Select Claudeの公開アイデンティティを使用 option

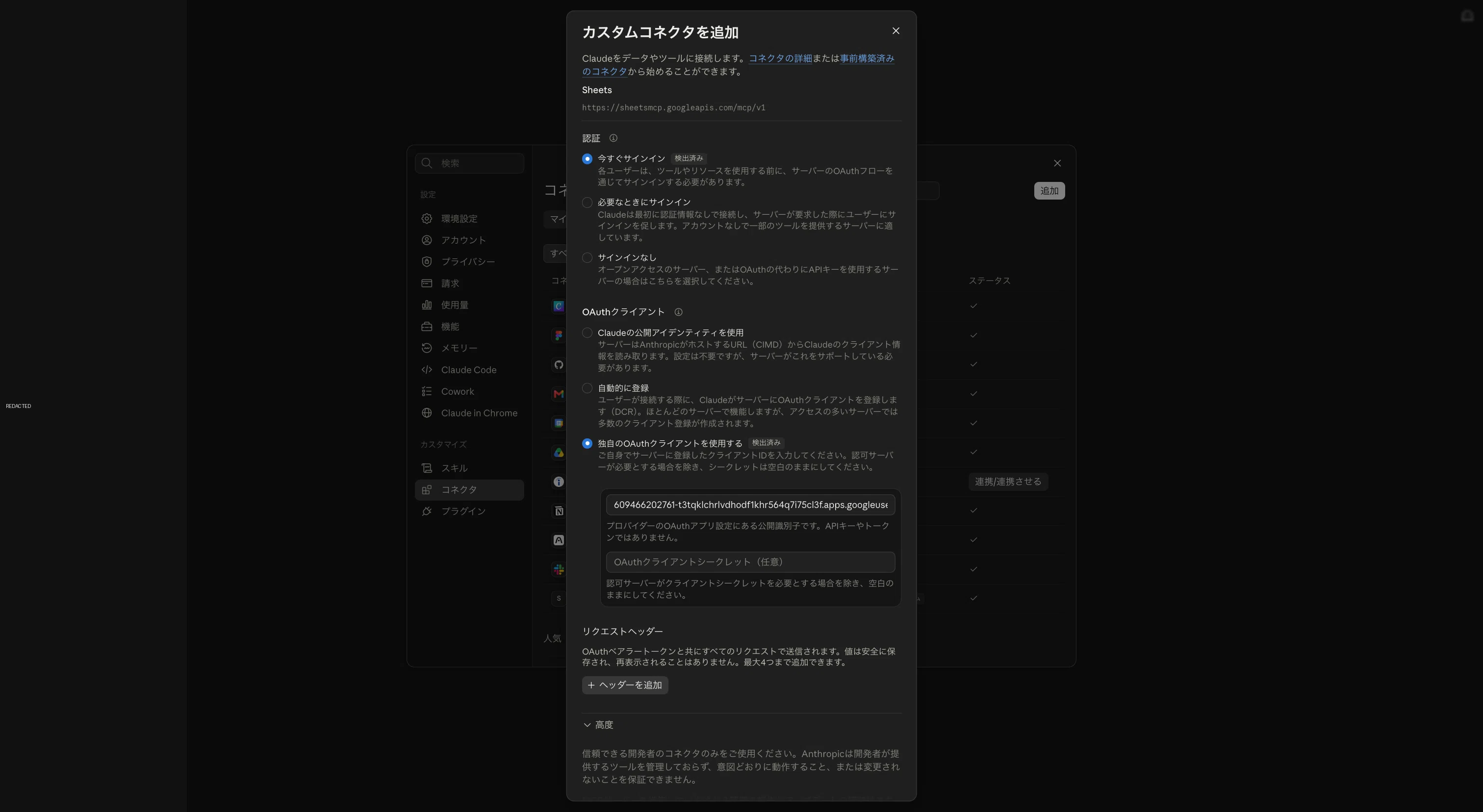(x=587, y=332)
